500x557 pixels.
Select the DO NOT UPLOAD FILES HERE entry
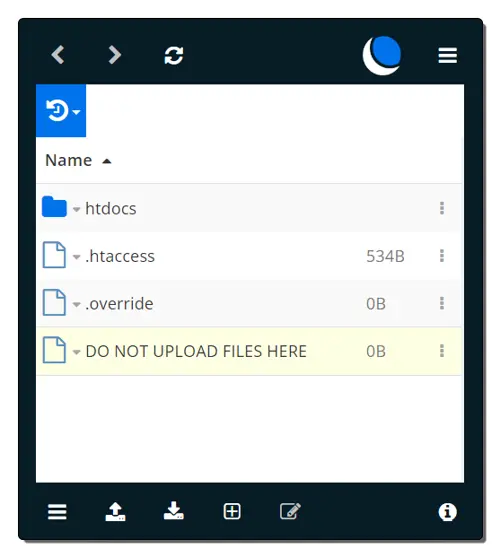click(x=196, y=351)
